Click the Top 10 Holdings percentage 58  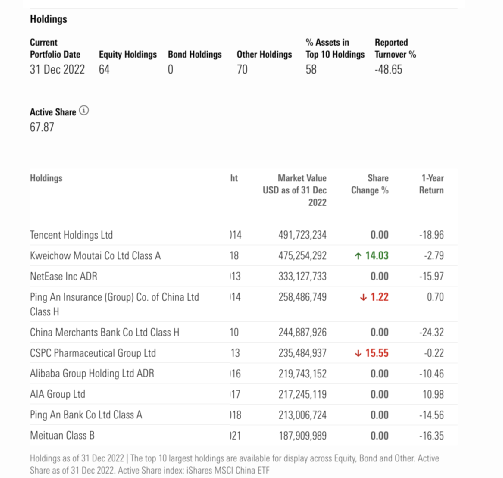point(311,69)
